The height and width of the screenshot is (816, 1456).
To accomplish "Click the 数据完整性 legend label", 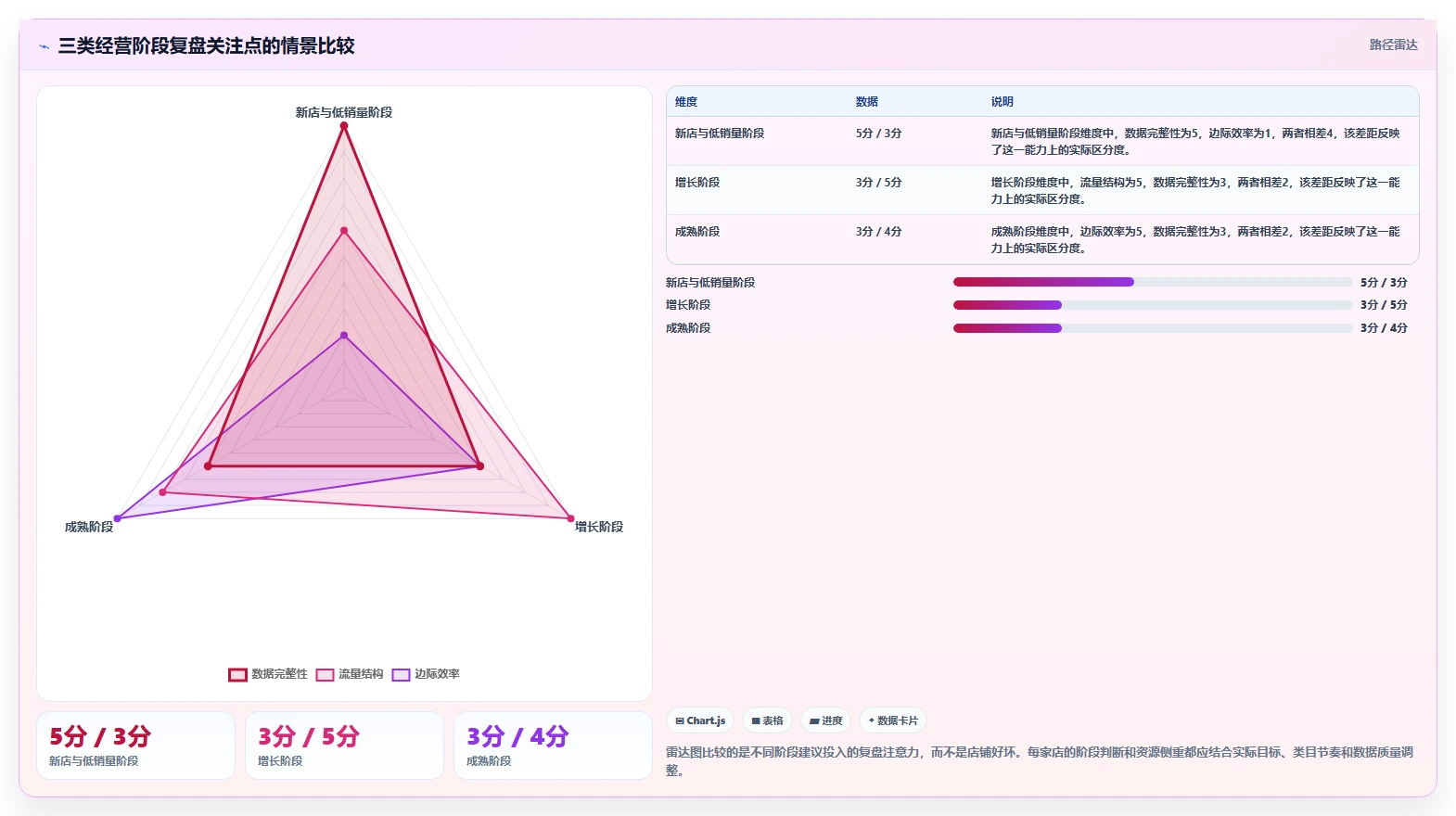I will [279, 674].
